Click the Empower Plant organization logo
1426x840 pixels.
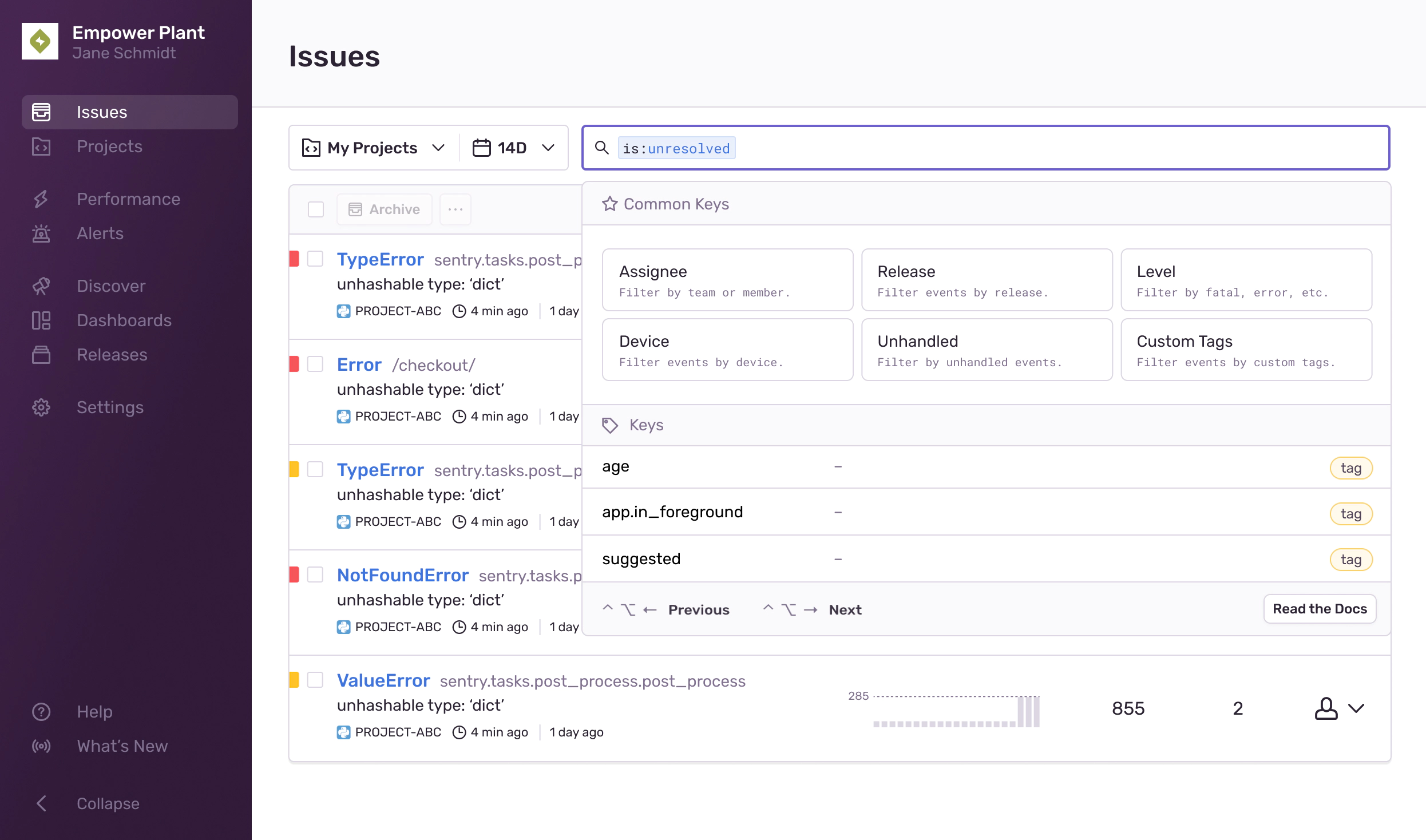pyautogui.click(x=40, y=41)
